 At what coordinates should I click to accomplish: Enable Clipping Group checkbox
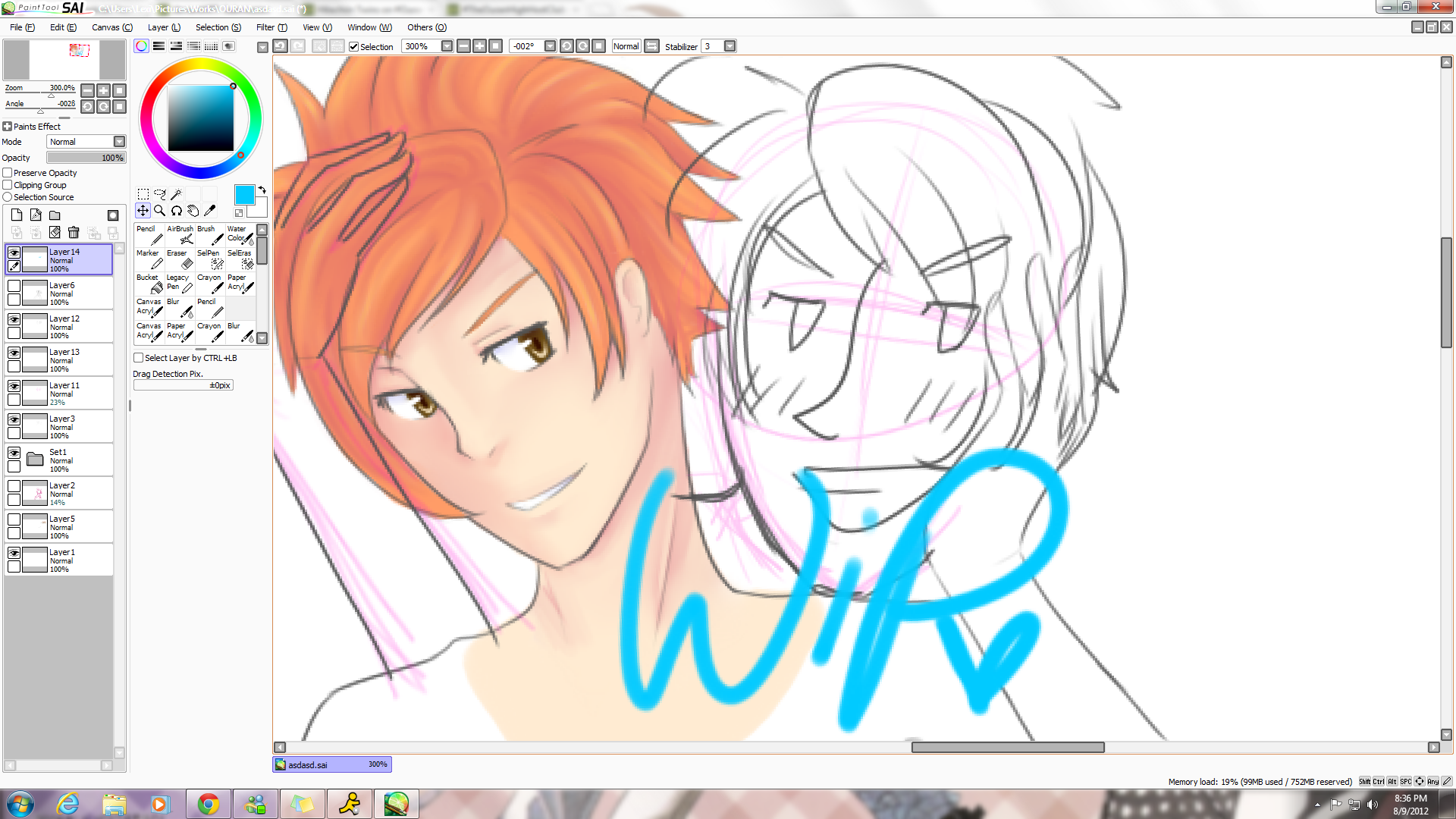tap(8, 185)
